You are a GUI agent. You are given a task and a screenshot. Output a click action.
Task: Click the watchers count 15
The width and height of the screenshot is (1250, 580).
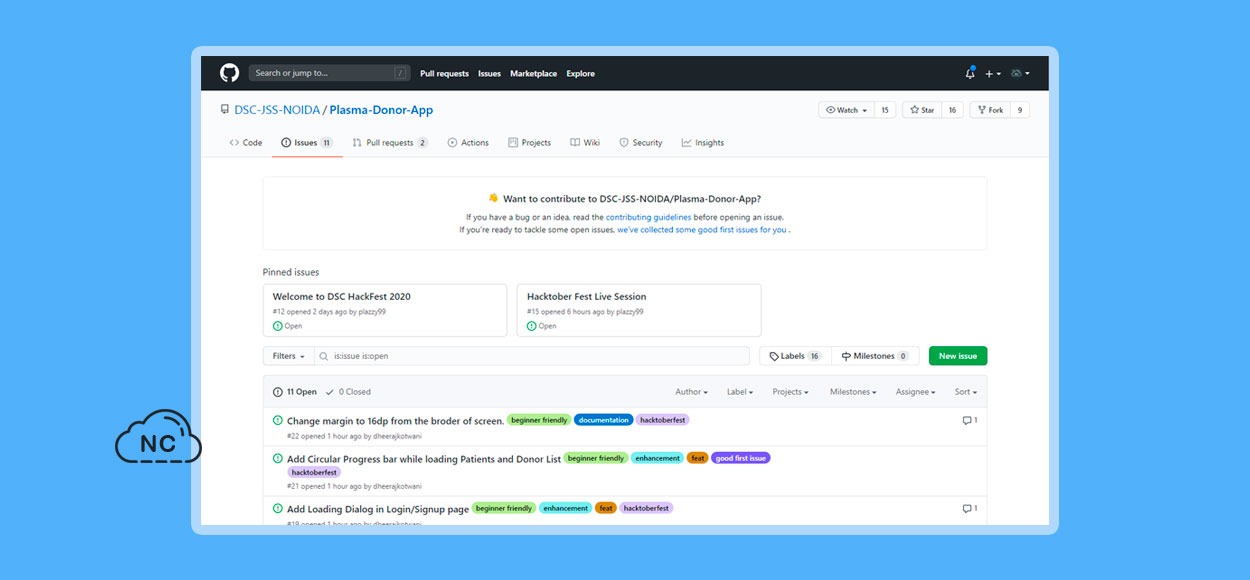[x=884, y=110]
